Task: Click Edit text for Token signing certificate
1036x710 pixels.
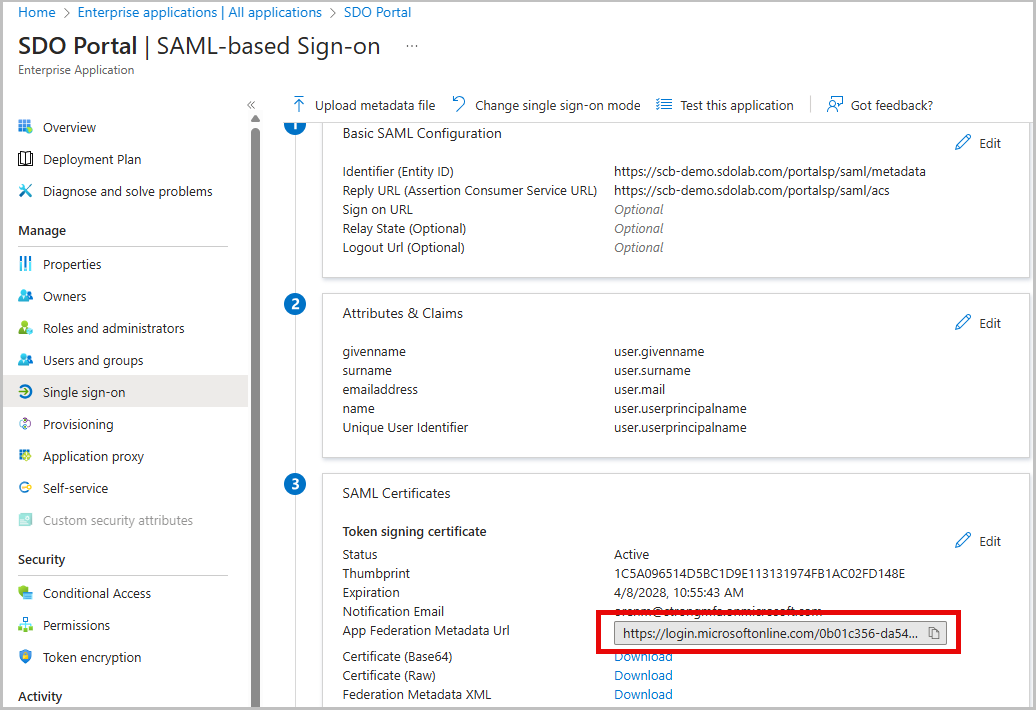Action: pos(990,541)
